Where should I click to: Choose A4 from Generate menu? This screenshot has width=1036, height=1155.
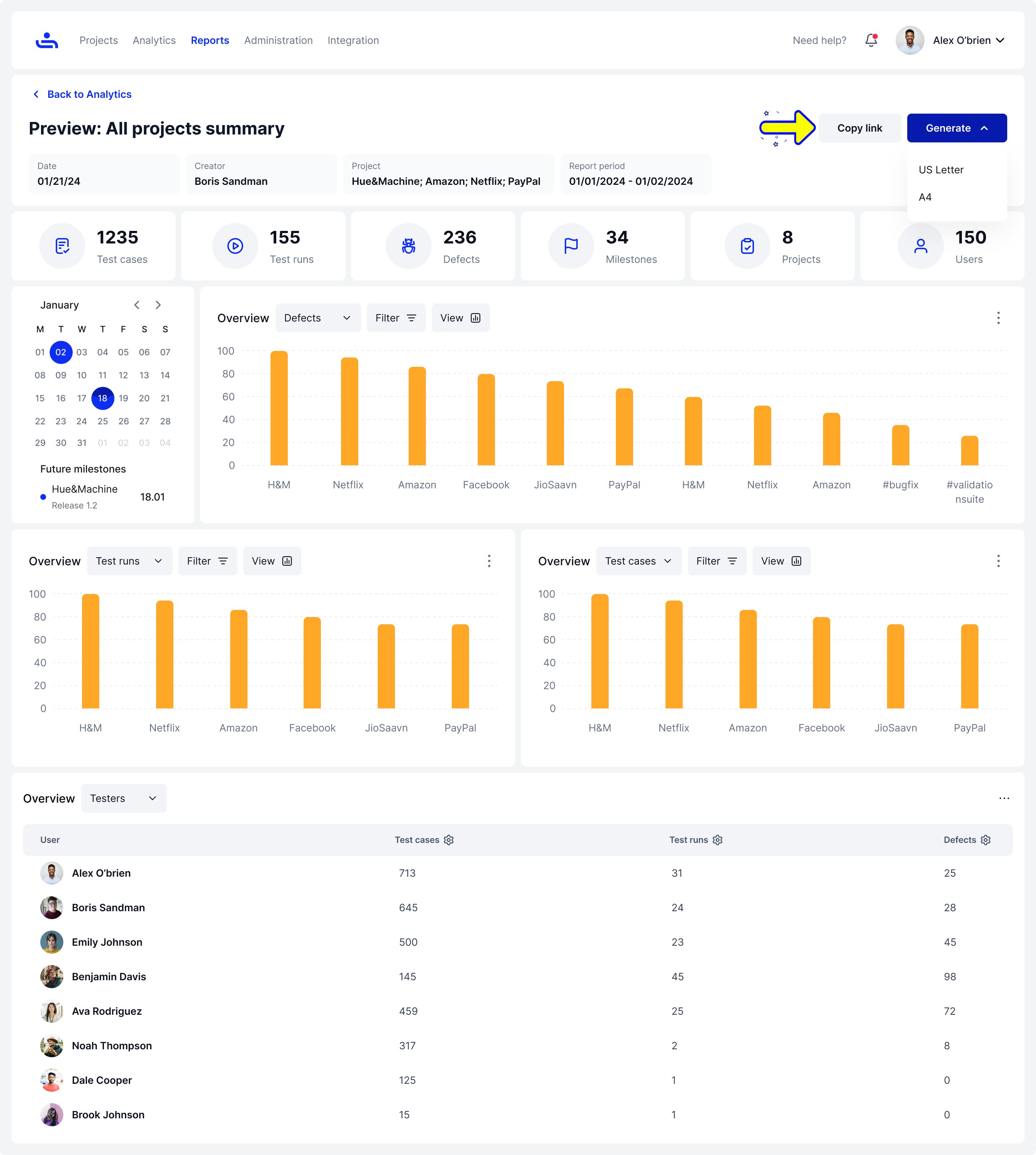[925, 197]
